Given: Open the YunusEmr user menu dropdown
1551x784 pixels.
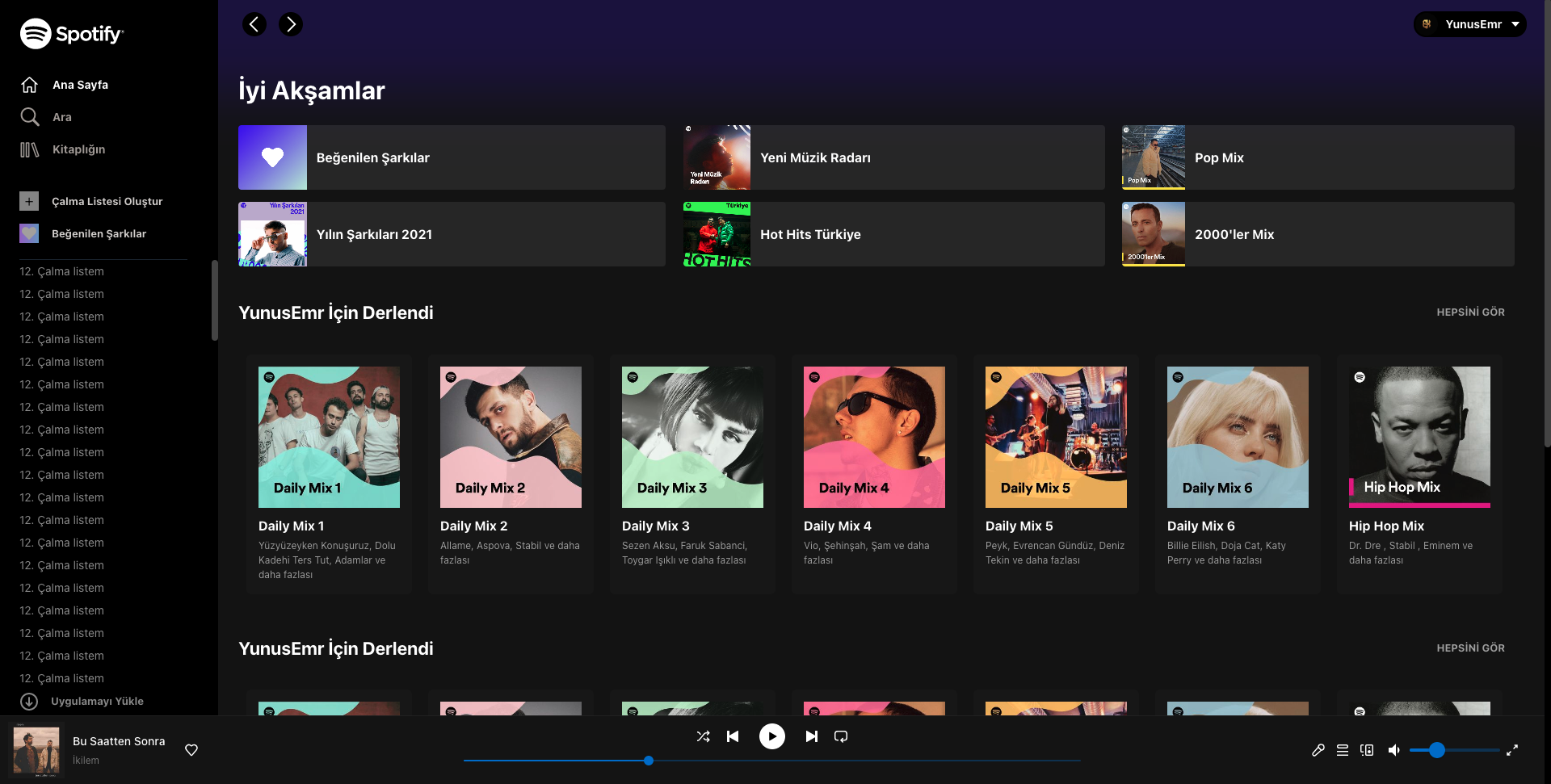Looking at the screenshot, I should [1470, 24].
